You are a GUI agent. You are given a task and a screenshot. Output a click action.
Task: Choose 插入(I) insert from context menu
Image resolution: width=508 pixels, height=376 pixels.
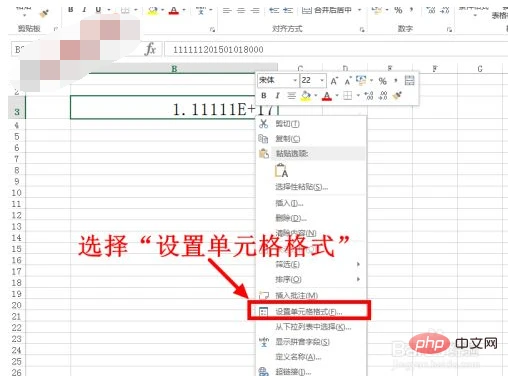coord(311,203)
